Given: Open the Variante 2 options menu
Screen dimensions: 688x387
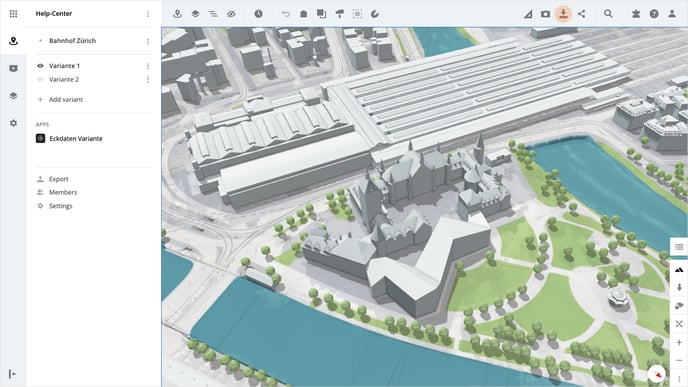Looking at the screenshot, I should tap(148, 79).
